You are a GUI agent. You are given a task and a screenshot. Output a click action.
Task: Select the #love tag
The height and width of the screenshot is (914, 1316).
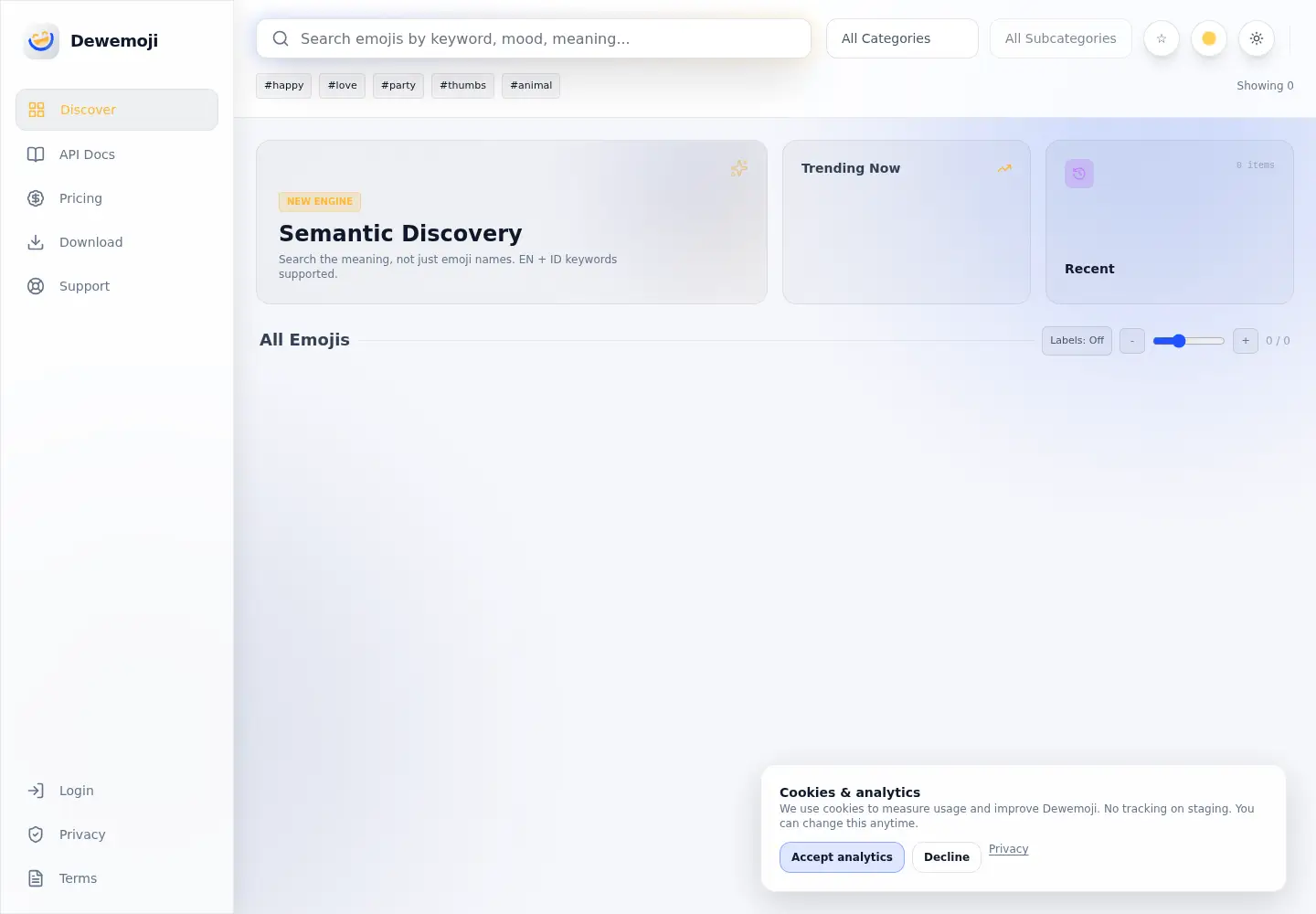[x=343, y=86]
